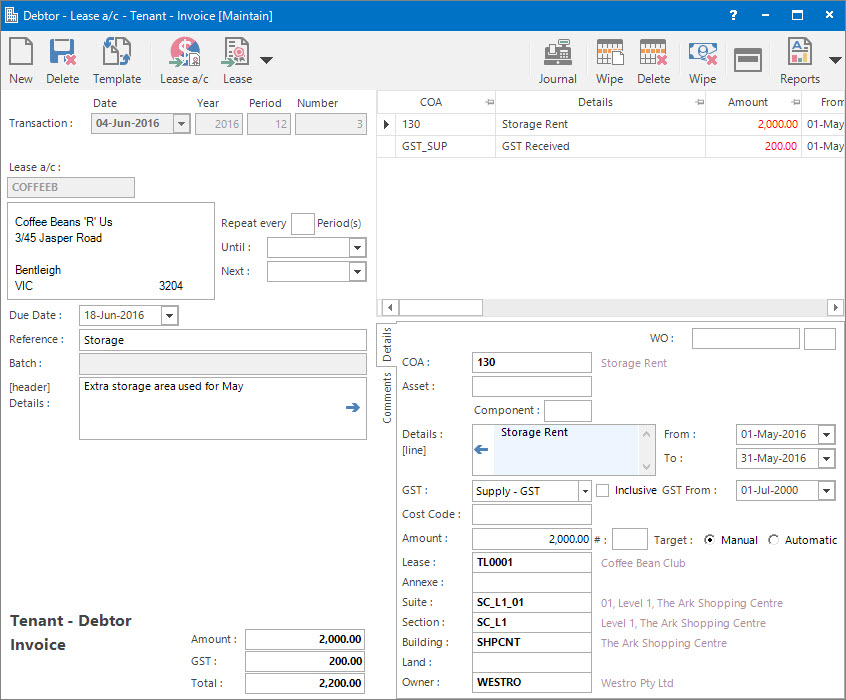Screen dimensions: 846x700
Task: Click the Reference field containing Storage
Action: 223,340
